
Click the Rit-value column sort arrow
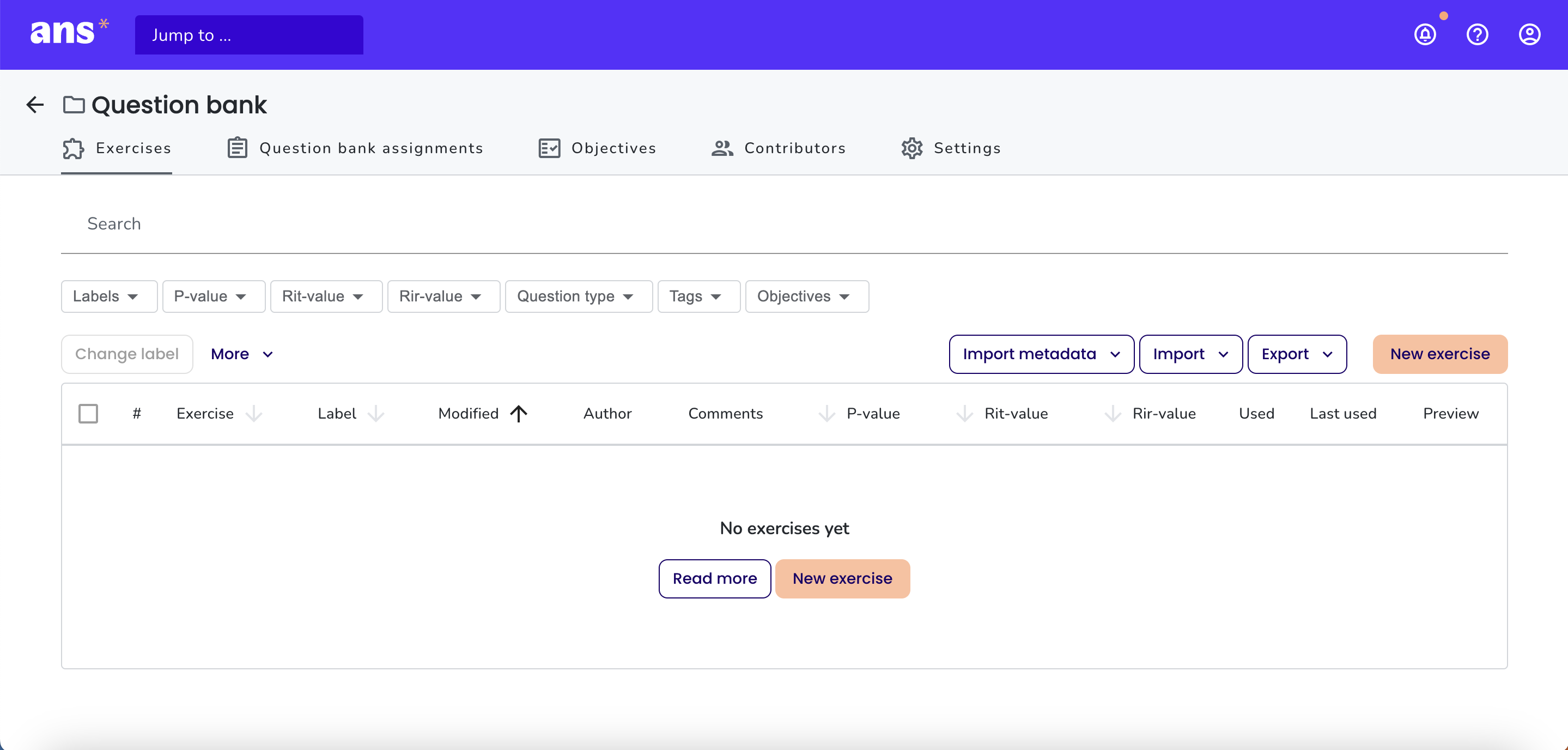pyautogui.click(x=964, y=414)
